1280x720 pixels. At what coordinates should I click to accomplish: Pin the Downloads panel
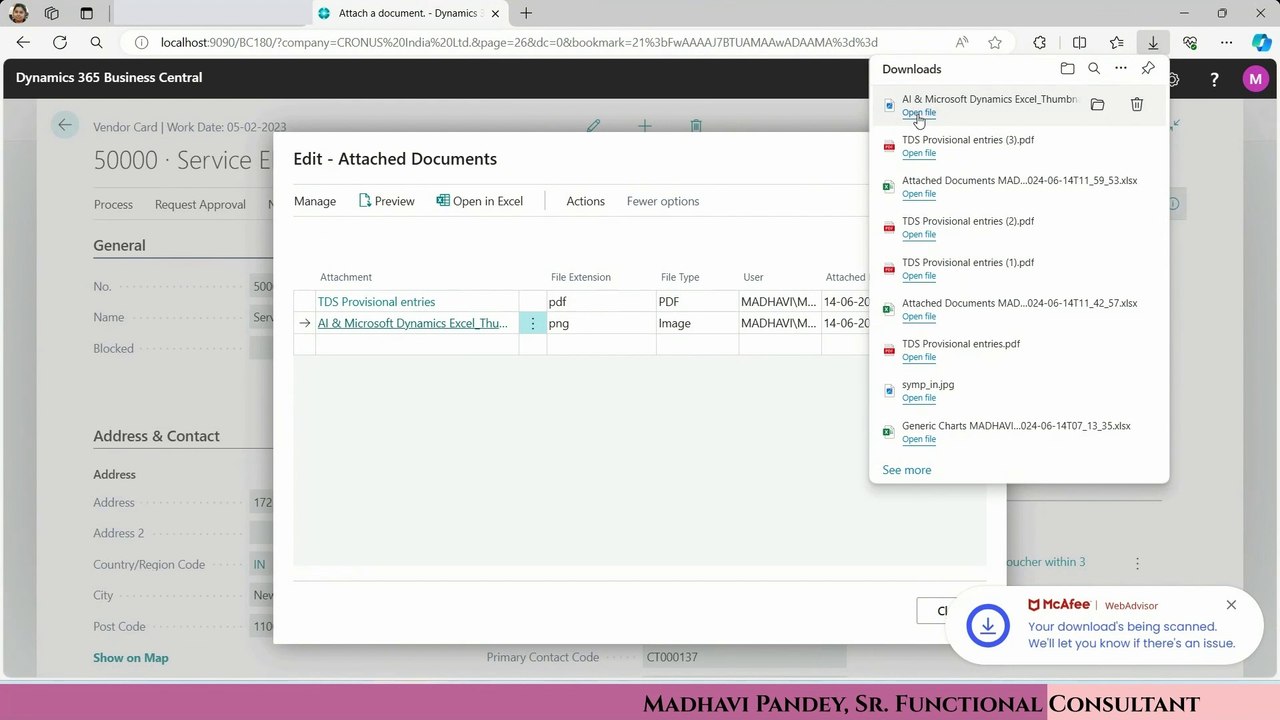1148,69
